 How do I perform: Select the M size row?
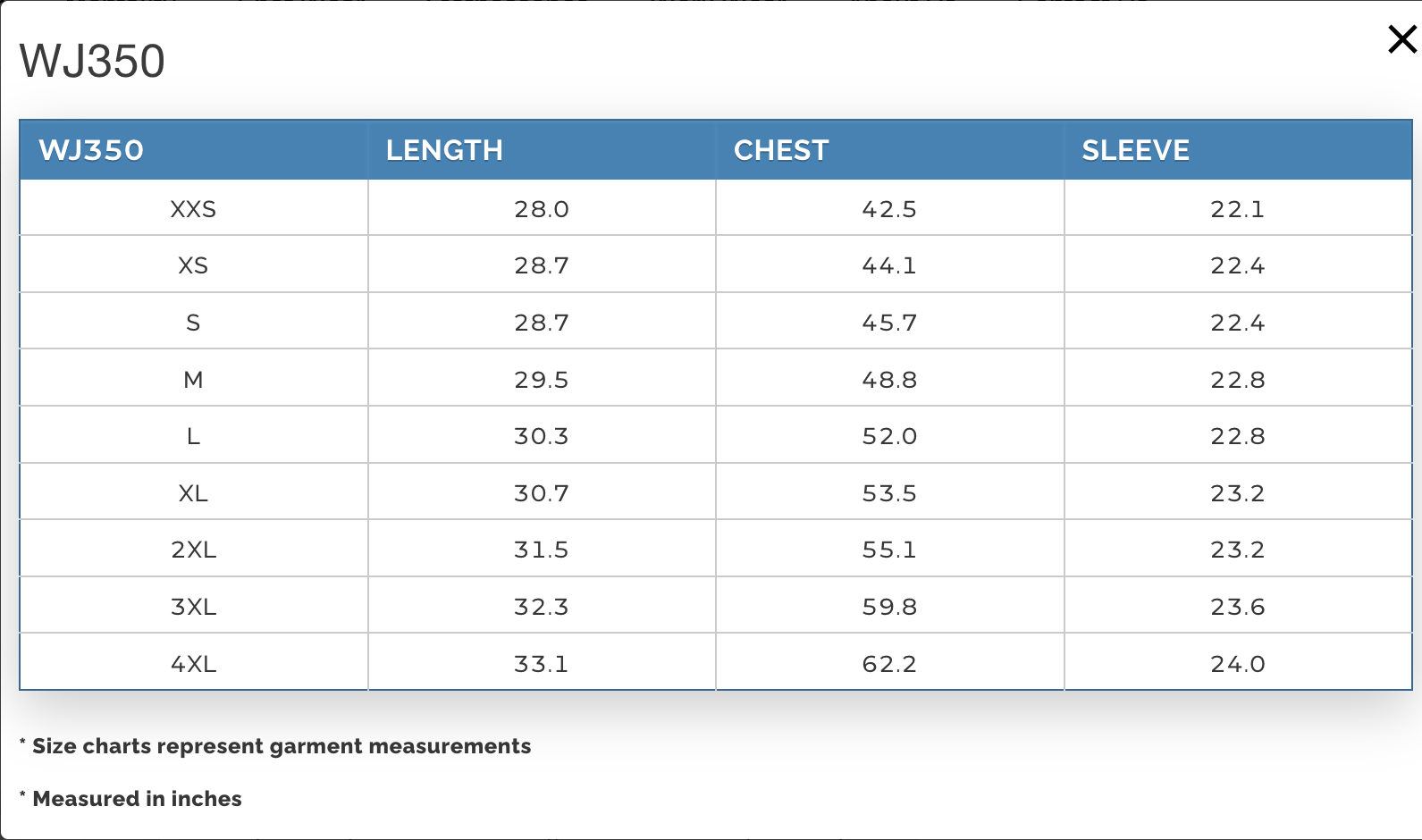tap(193, 379)
